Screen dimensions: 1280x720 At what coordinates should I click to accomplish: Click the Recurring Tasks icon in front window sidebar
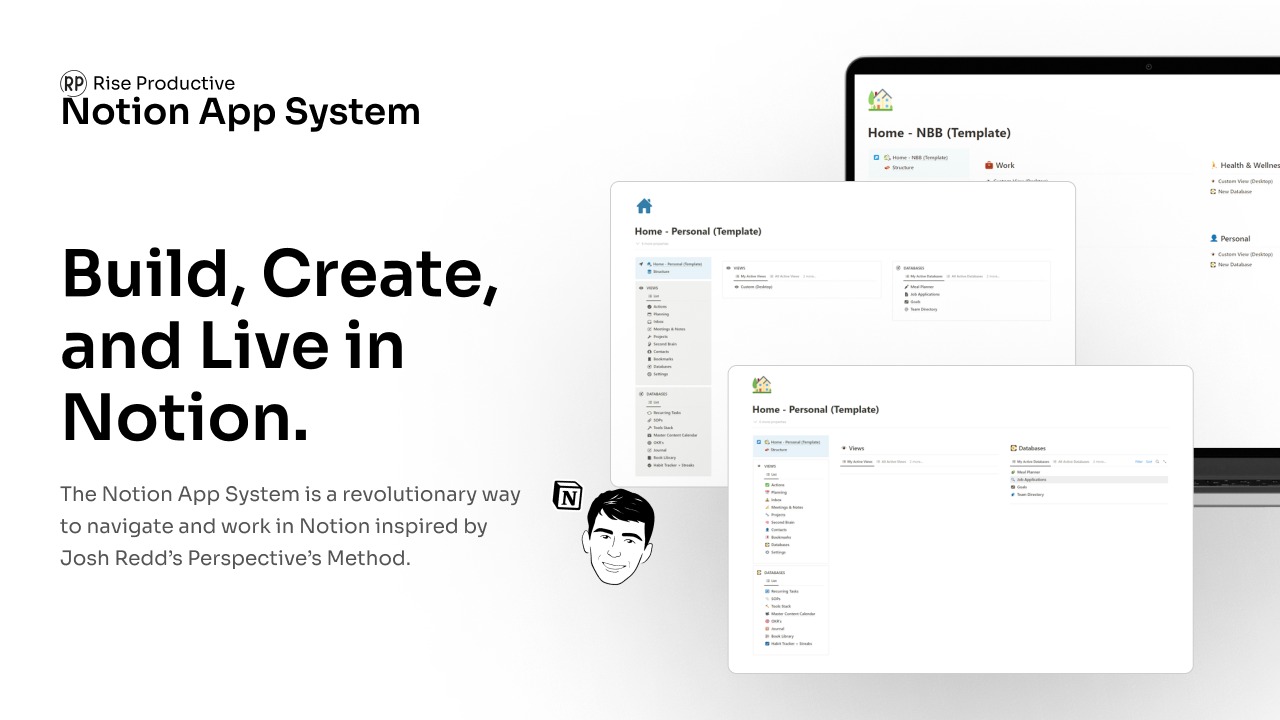click(767, 591)
